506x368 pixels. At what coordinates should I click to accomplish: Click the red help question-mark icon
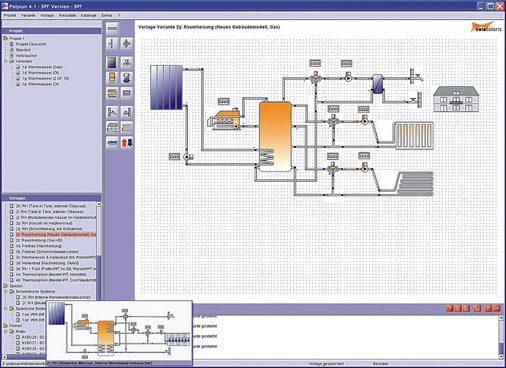tap(450, 308)
